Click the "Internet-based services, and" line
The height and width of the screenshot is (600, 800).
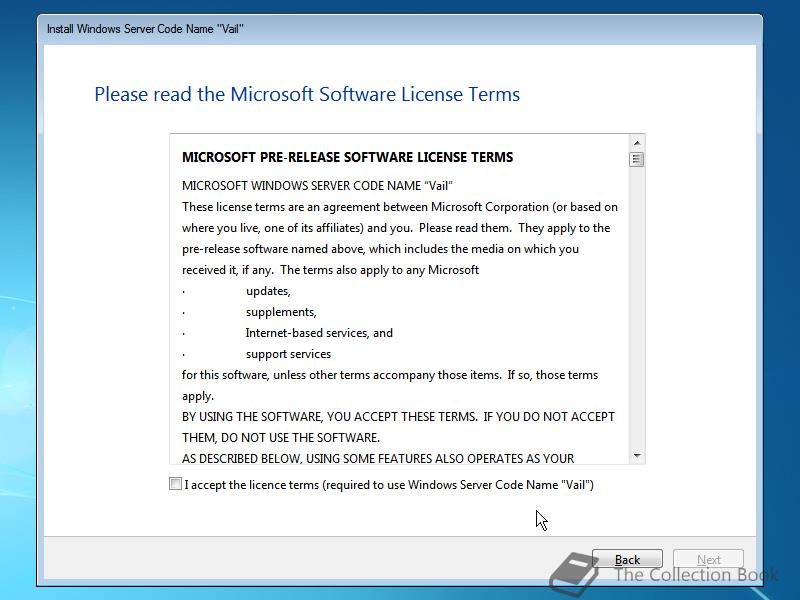point(319,333)
